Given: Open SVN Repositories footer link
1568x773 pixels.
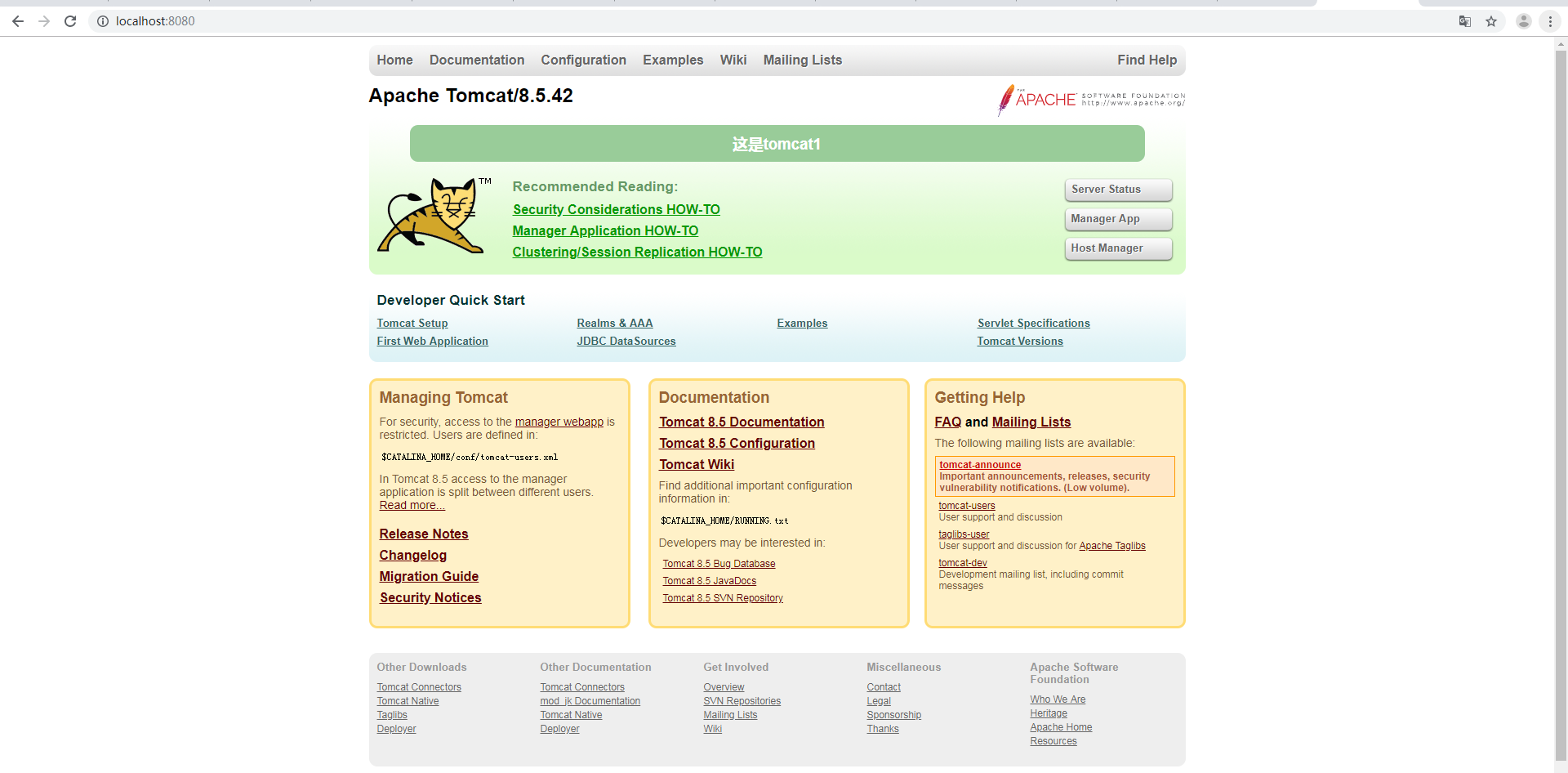Looking at the screenshot, I should 742,702.
